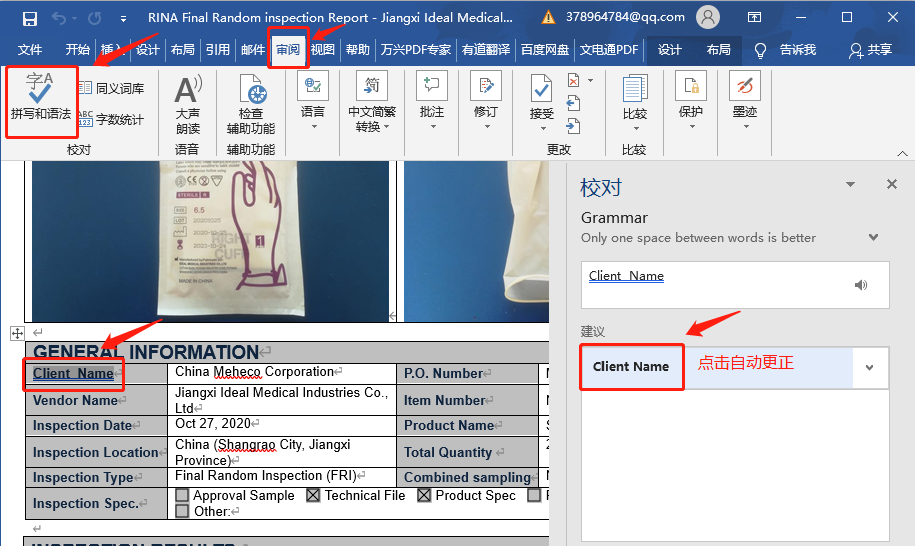Click the 'Client Name' table cell
This screenshot has width=915, height=546.
pos(96,373)
